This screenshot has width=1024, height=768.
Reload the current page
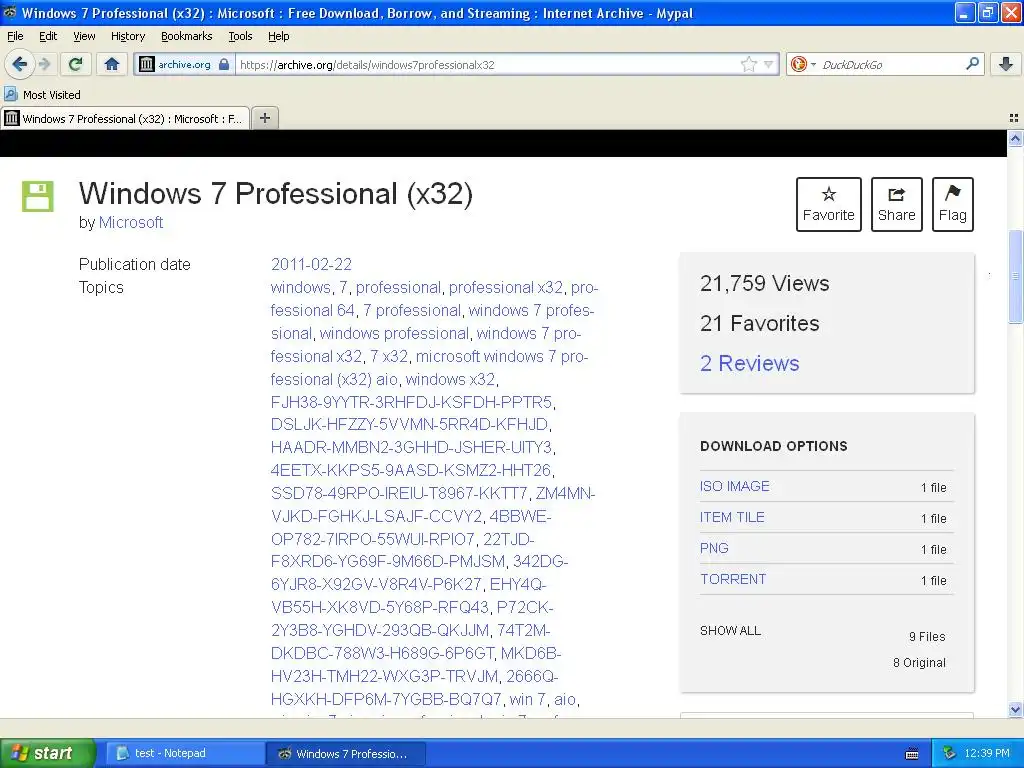click(x=76, y=64)
